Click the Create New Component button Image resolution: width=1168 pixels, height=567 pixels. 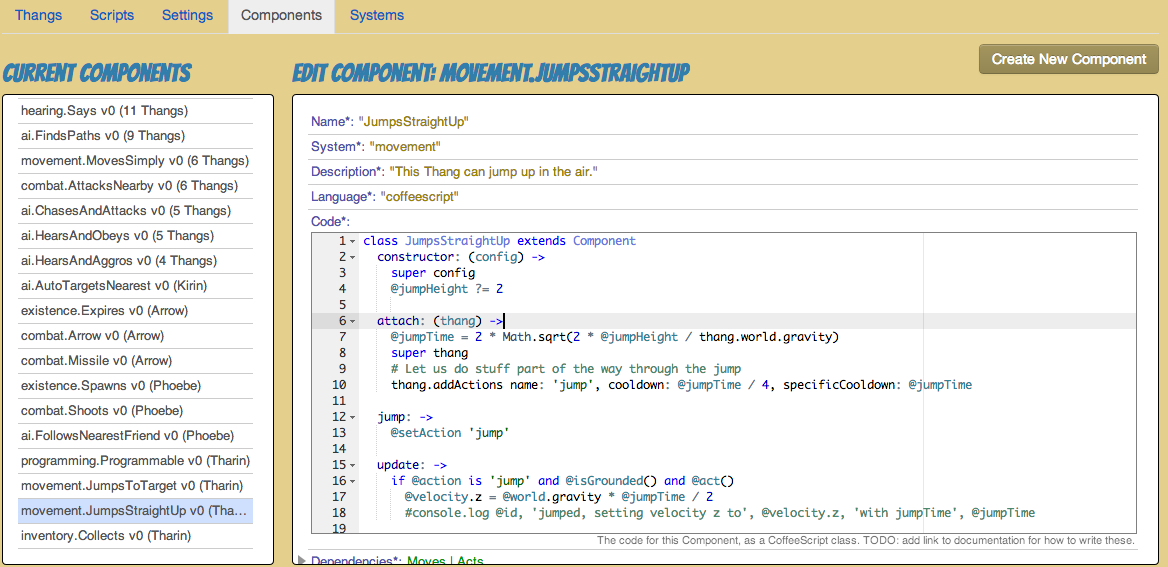[1069, 59]
